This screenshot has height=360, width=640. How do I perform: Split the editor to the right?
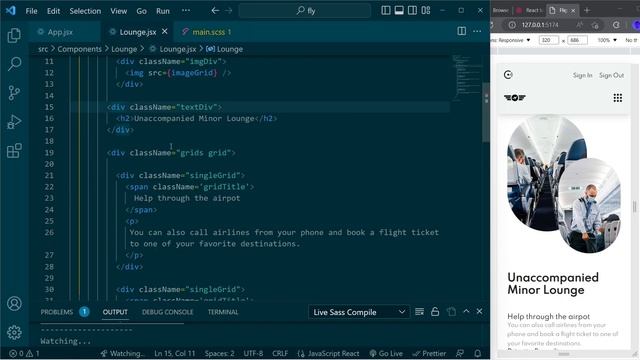[x=462, y=31]
